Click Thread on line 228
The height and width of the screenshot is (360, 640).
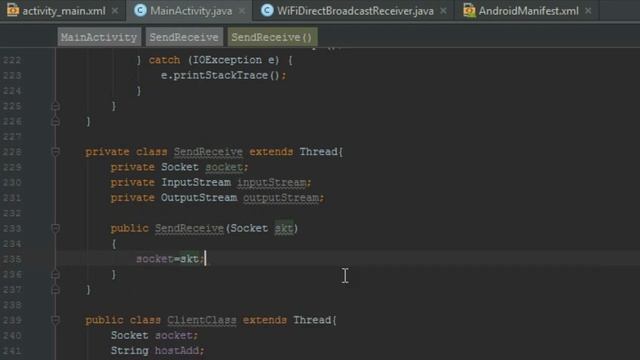(318, 152)
